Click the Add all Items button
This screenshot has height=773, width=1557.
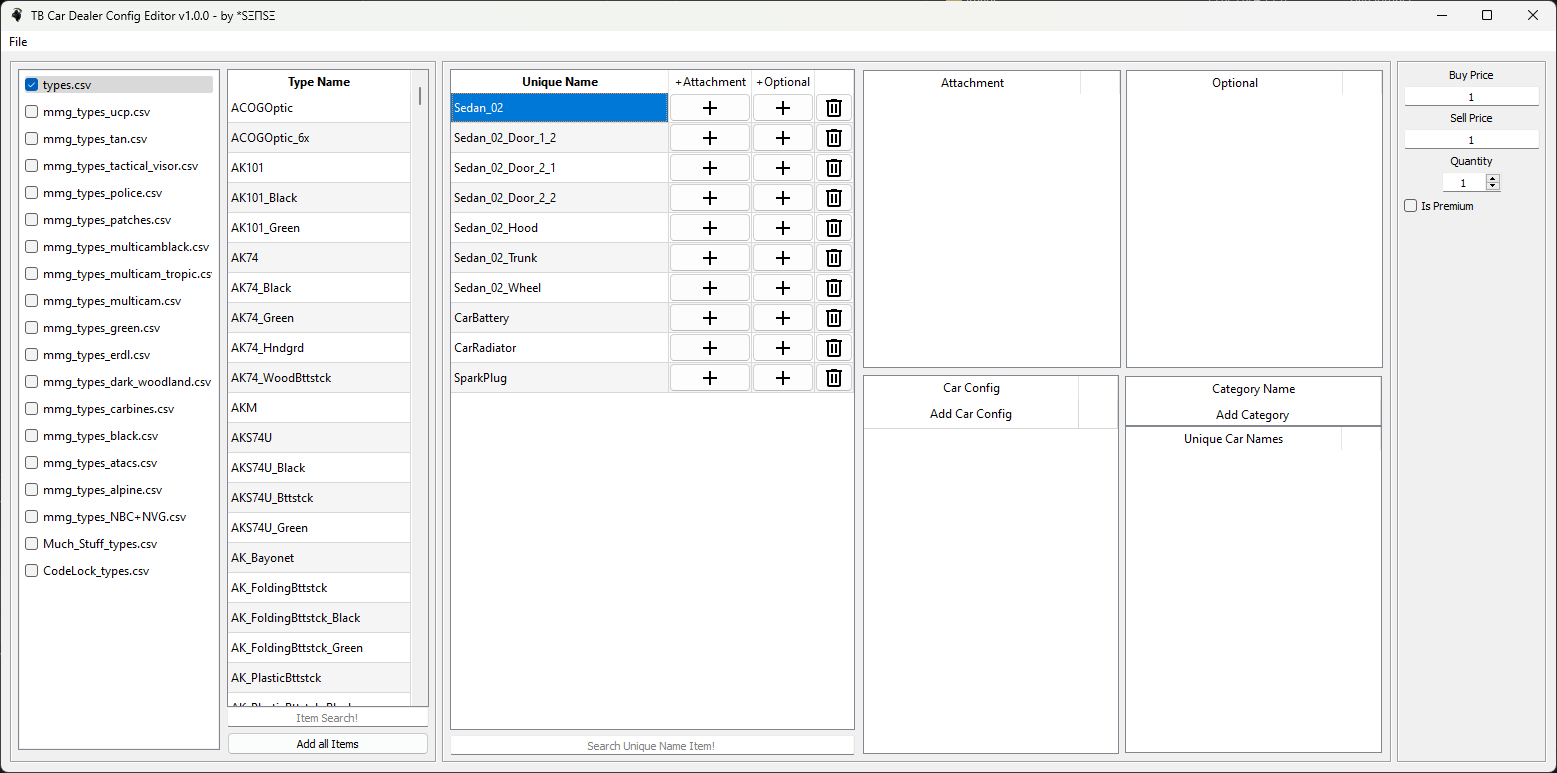327,744
